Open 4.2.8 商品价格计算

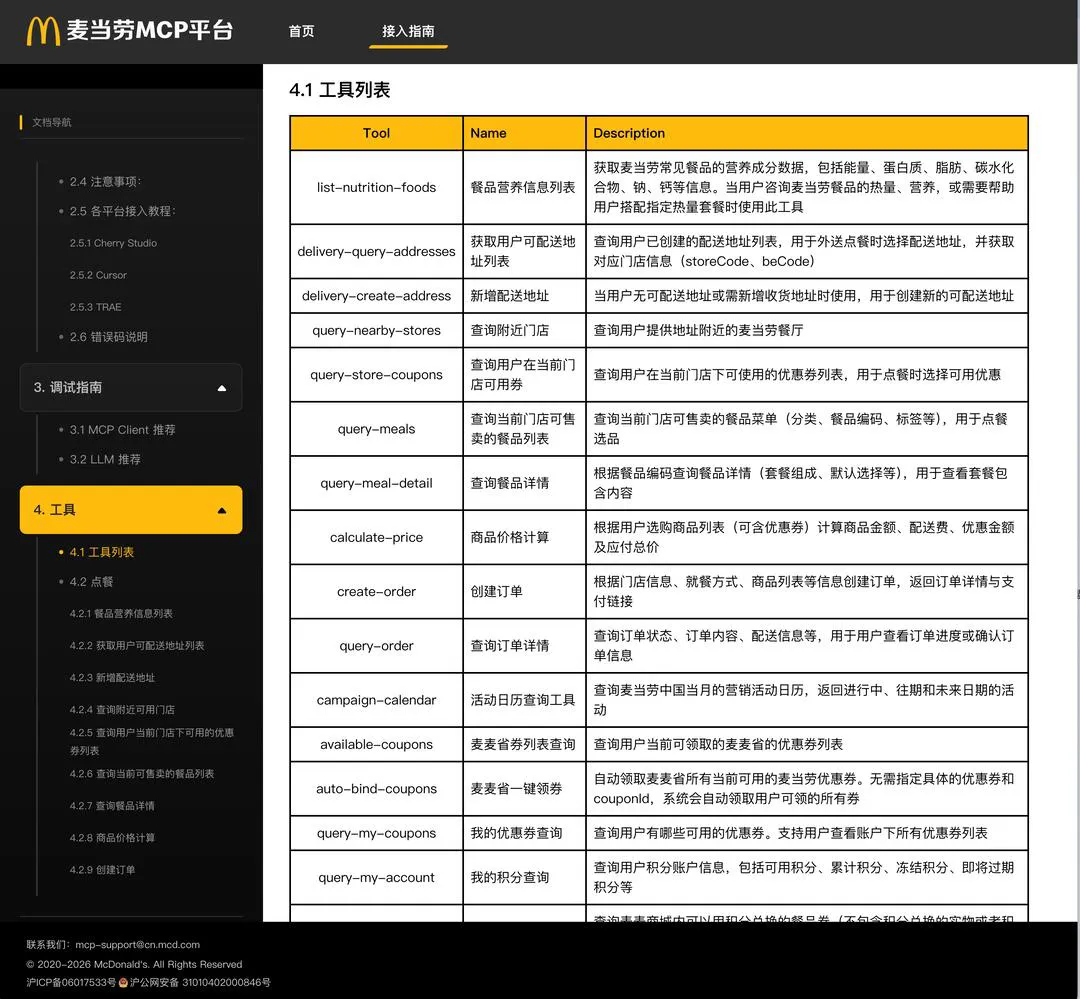pos(112,838)
